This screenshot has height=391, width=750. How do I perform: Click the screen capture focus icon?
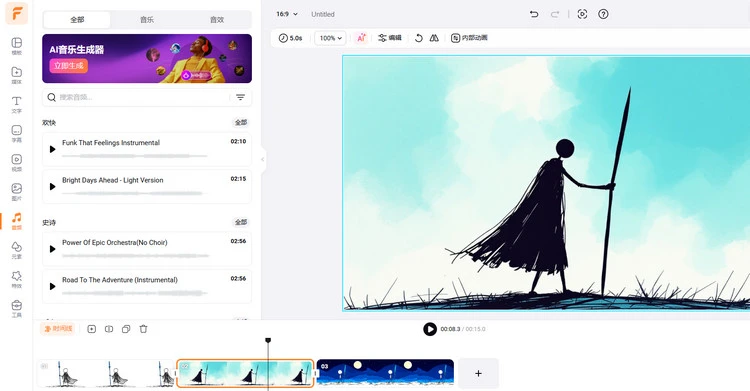[x=582, y=14]
